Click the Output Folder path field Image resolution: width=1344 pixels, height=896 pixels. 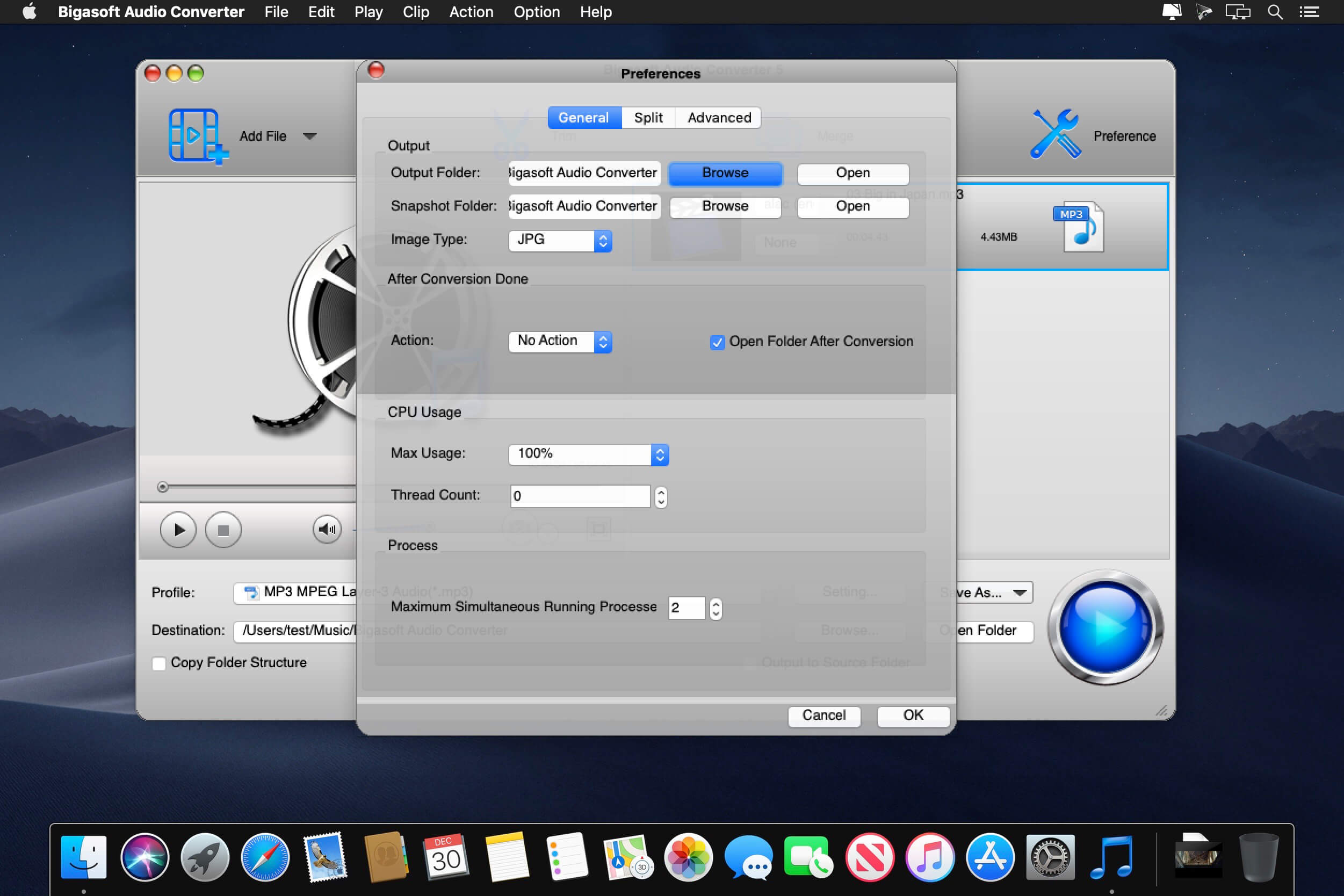pyautogui.click(x=584, y=173)
